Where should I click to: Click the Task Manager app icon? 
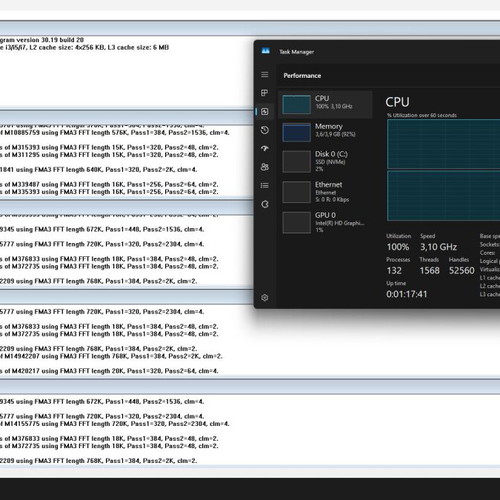pyautogui.click(x=266, y=51)
